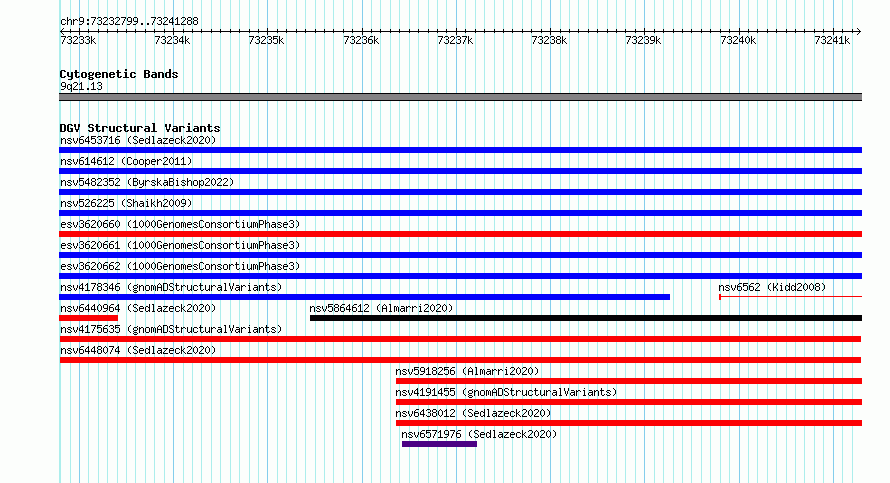890x483 pixels.
Task: Click the nsv6453716 (Sedlazeck2020) variant label
Action: pyautogui.click(x=138, y=140)
